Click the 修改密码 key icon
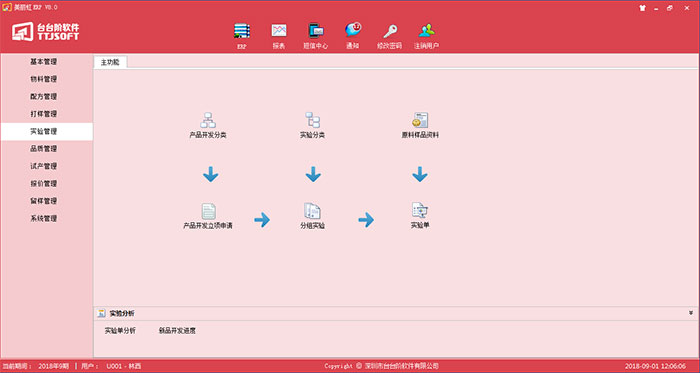This screenshot has height=373, width=700. [x=390, y=30]
